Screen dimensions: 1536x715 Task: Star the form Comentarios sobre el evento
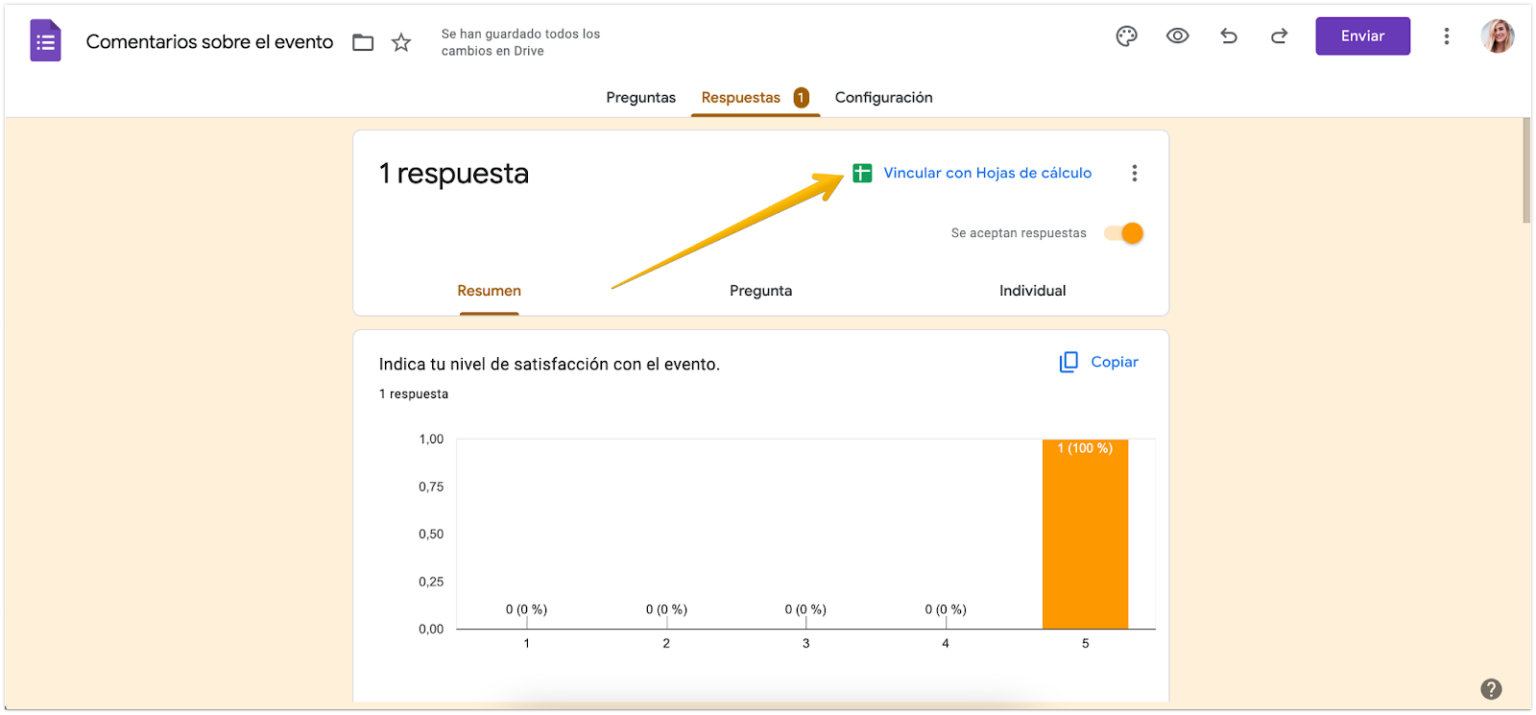coord(400,42)
